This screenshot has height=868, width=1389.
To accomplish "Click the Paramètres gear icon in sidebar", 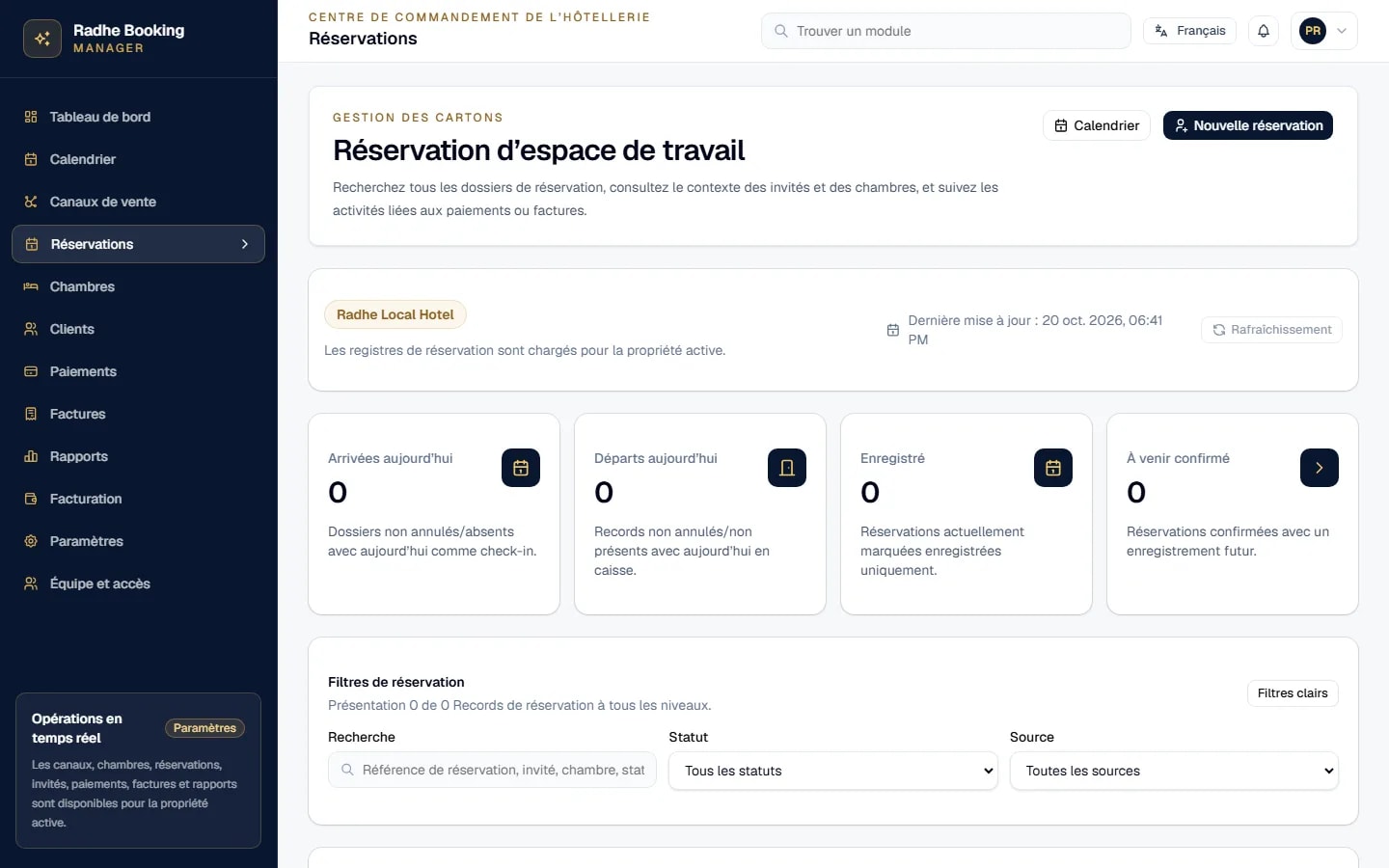I will click(31, 541).
